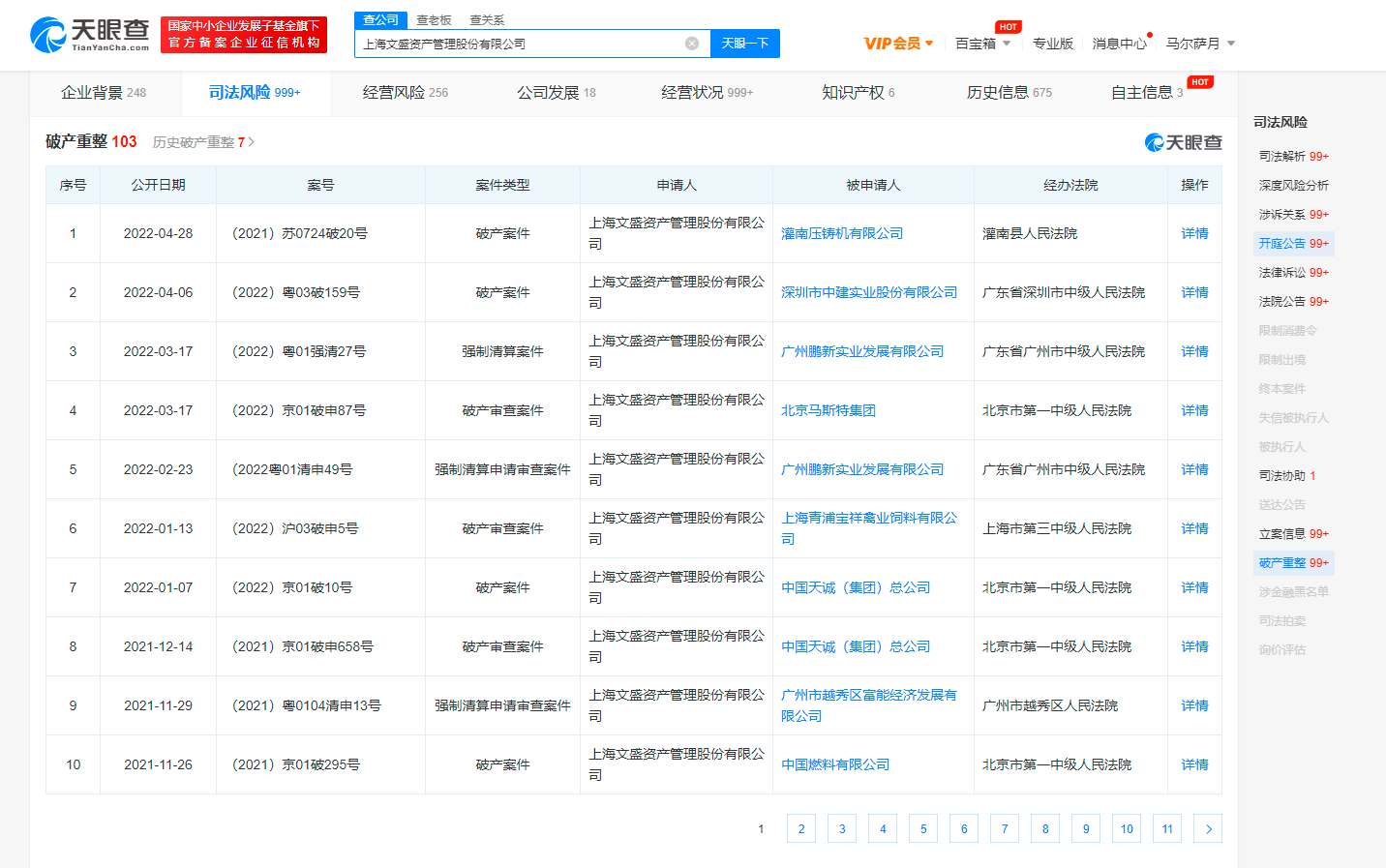Go to pagination page 3
The height and width of the screenshot is (868, 1386).
[x=842, y=828]
